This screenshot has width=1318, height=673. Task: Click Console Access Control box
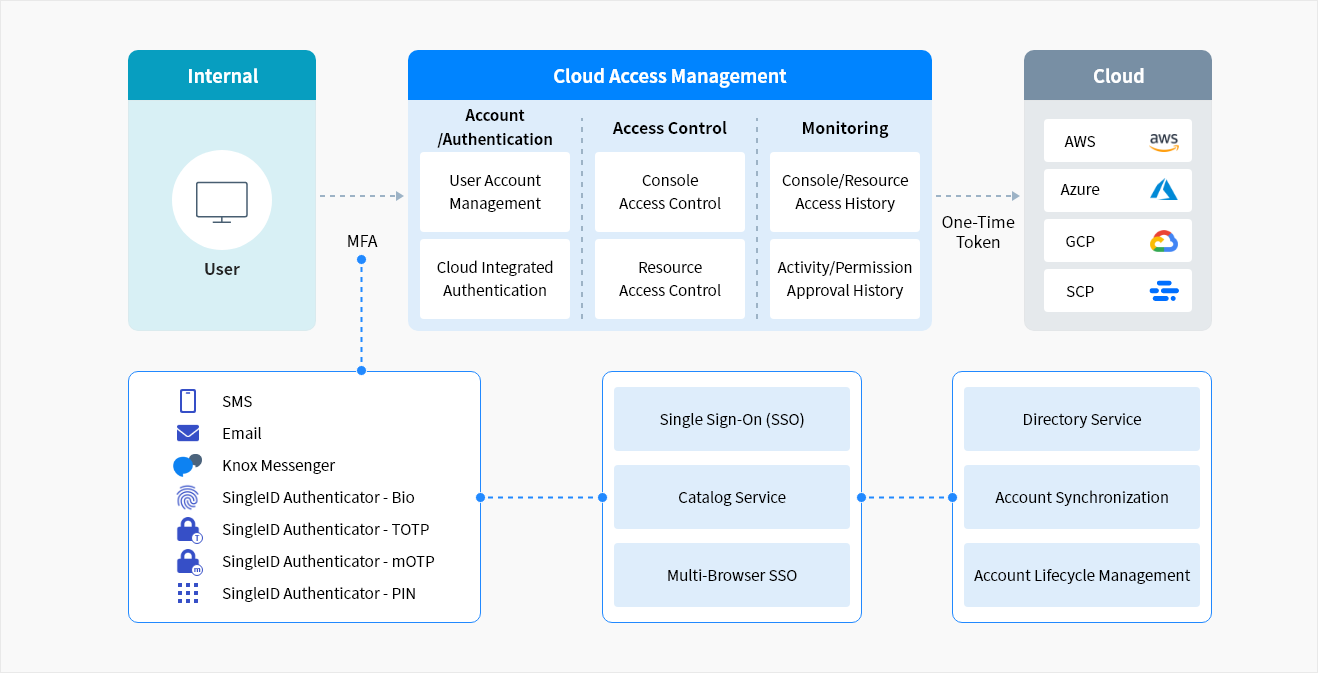(670, 192)
